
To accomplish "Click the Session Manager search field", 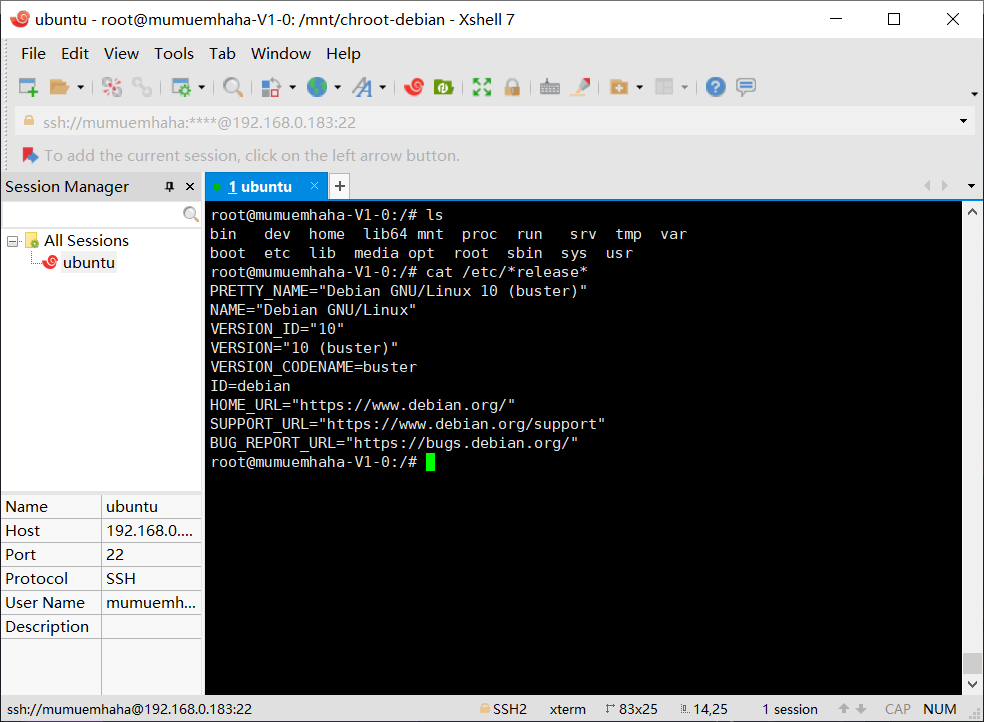I will 92,214.
